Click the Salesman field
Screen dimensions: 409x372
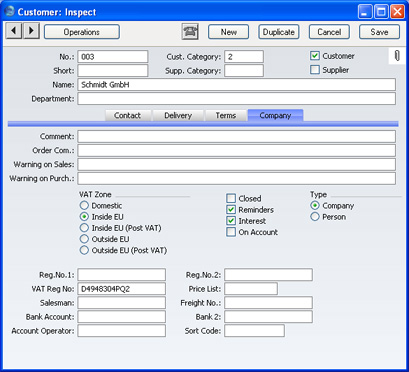pos(122,303)
